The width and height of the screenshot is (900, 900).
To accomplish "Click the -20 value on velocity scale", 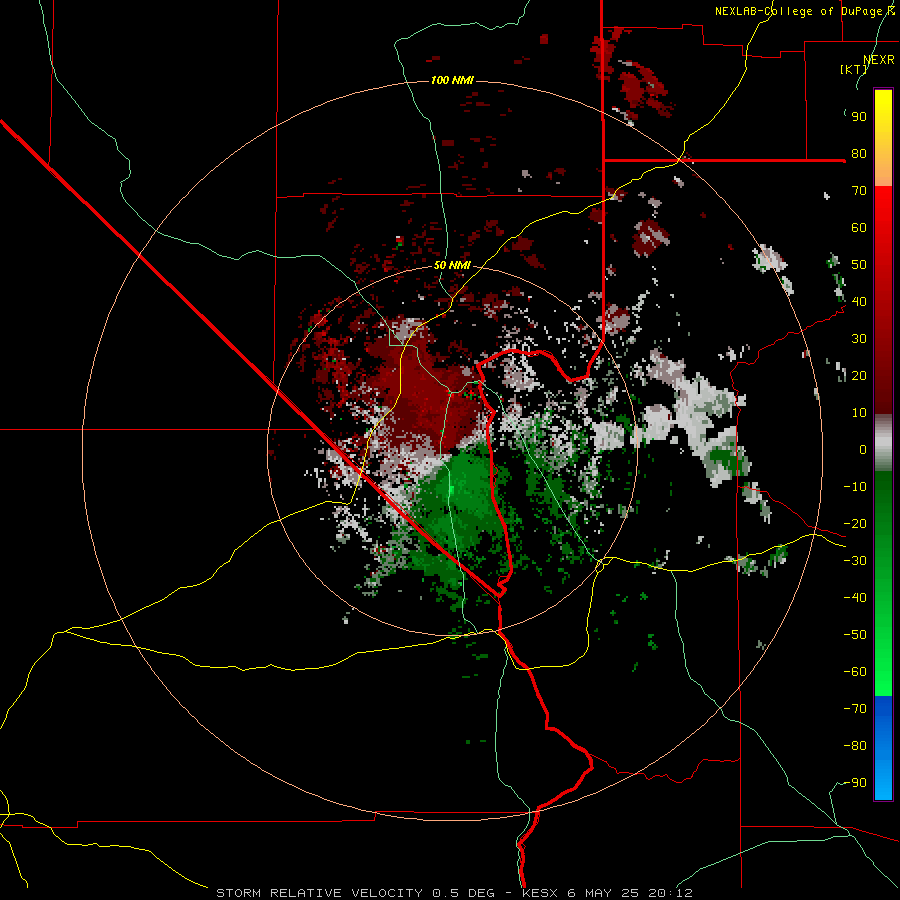I will (855, 524).
